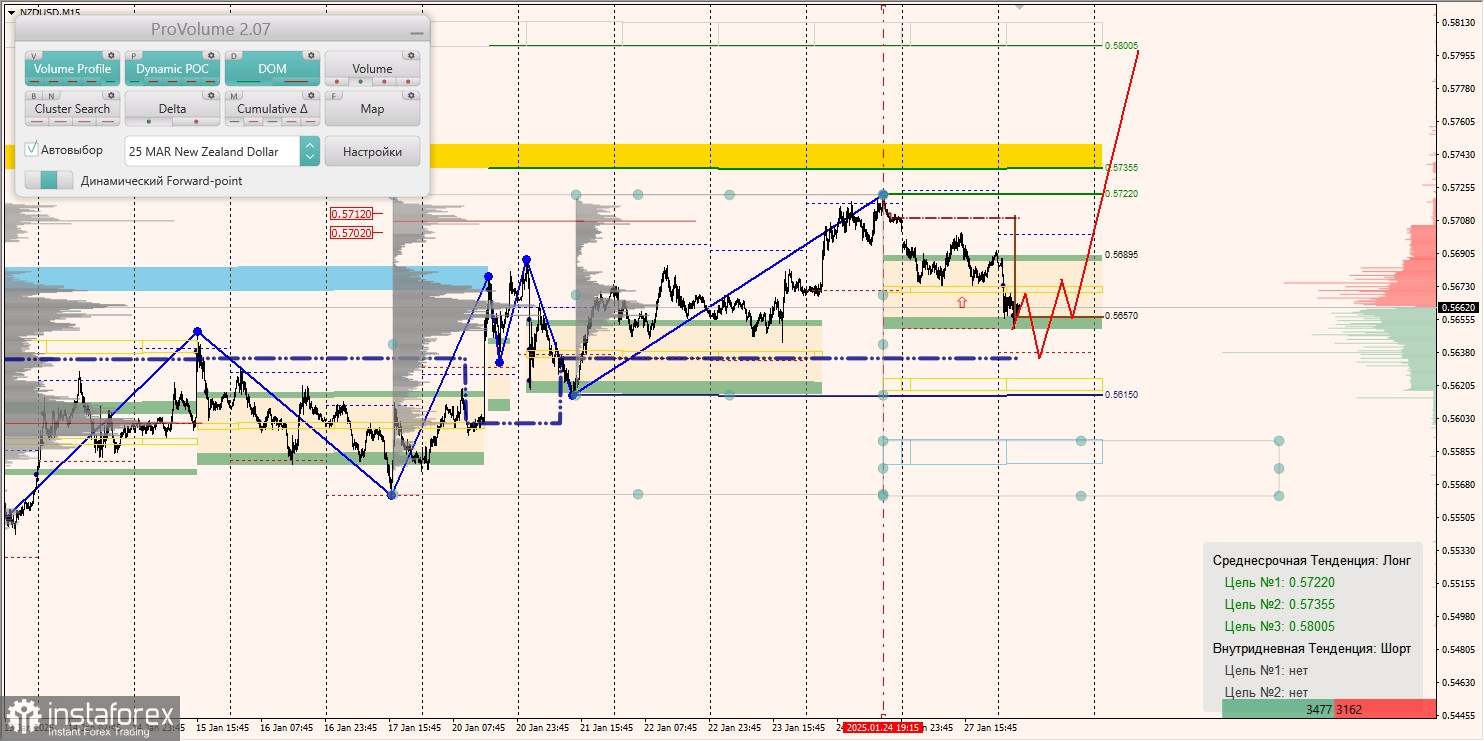Toggle red dot segment under Delta

coord(196,121)
